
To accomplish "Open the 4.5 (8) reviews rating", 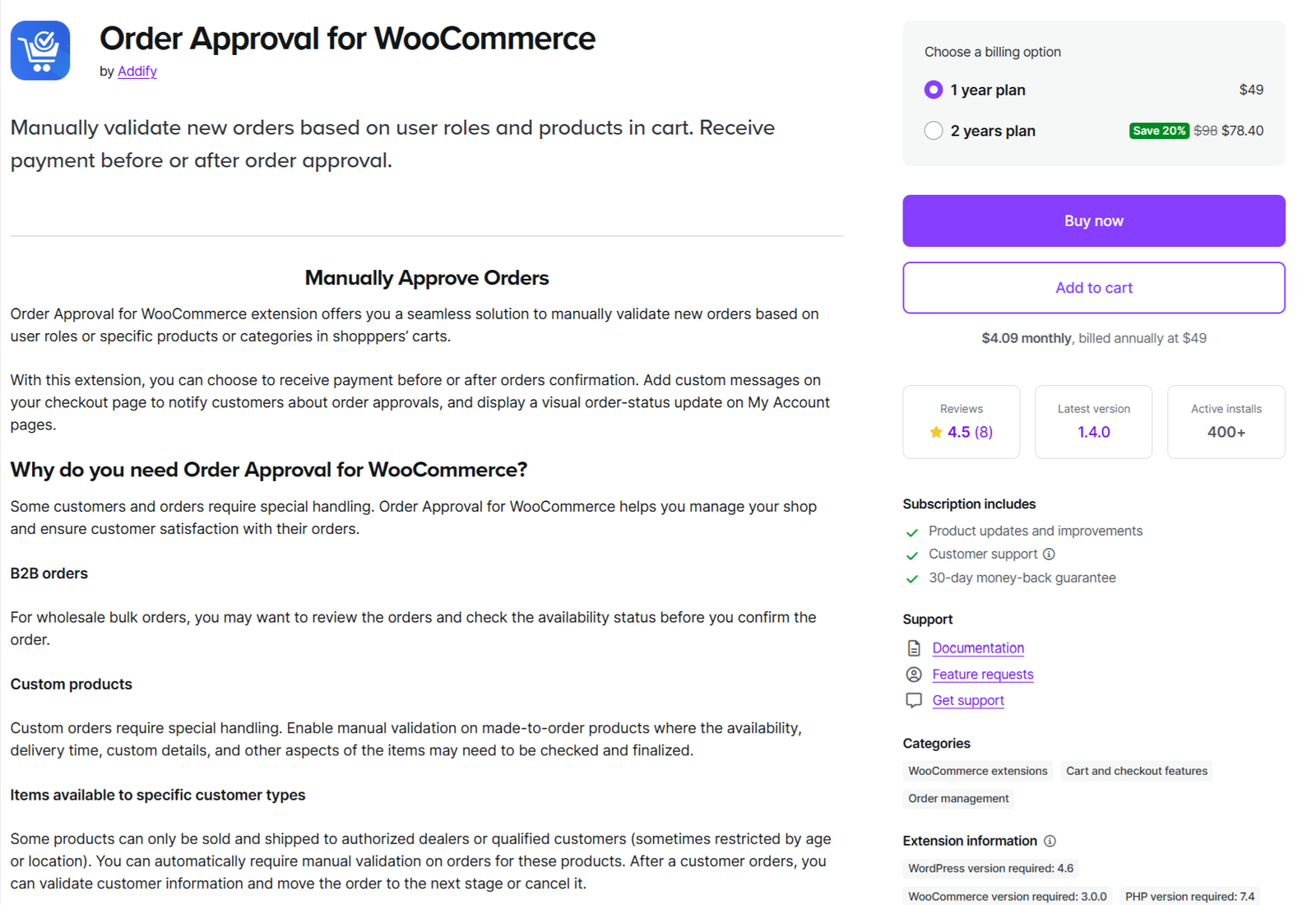I will [x=970, y=432].
